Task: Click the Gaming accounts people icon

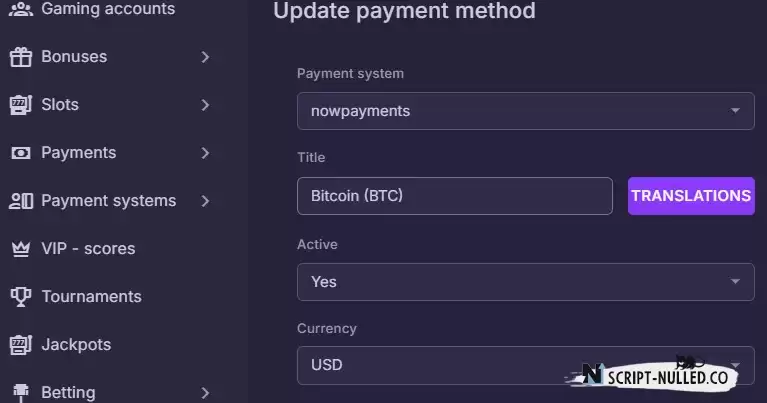Action: (21, 9)
